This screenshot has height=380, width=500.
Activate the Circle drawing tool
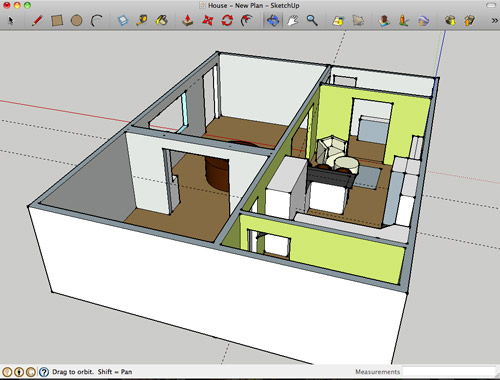(x=76, y=21)
